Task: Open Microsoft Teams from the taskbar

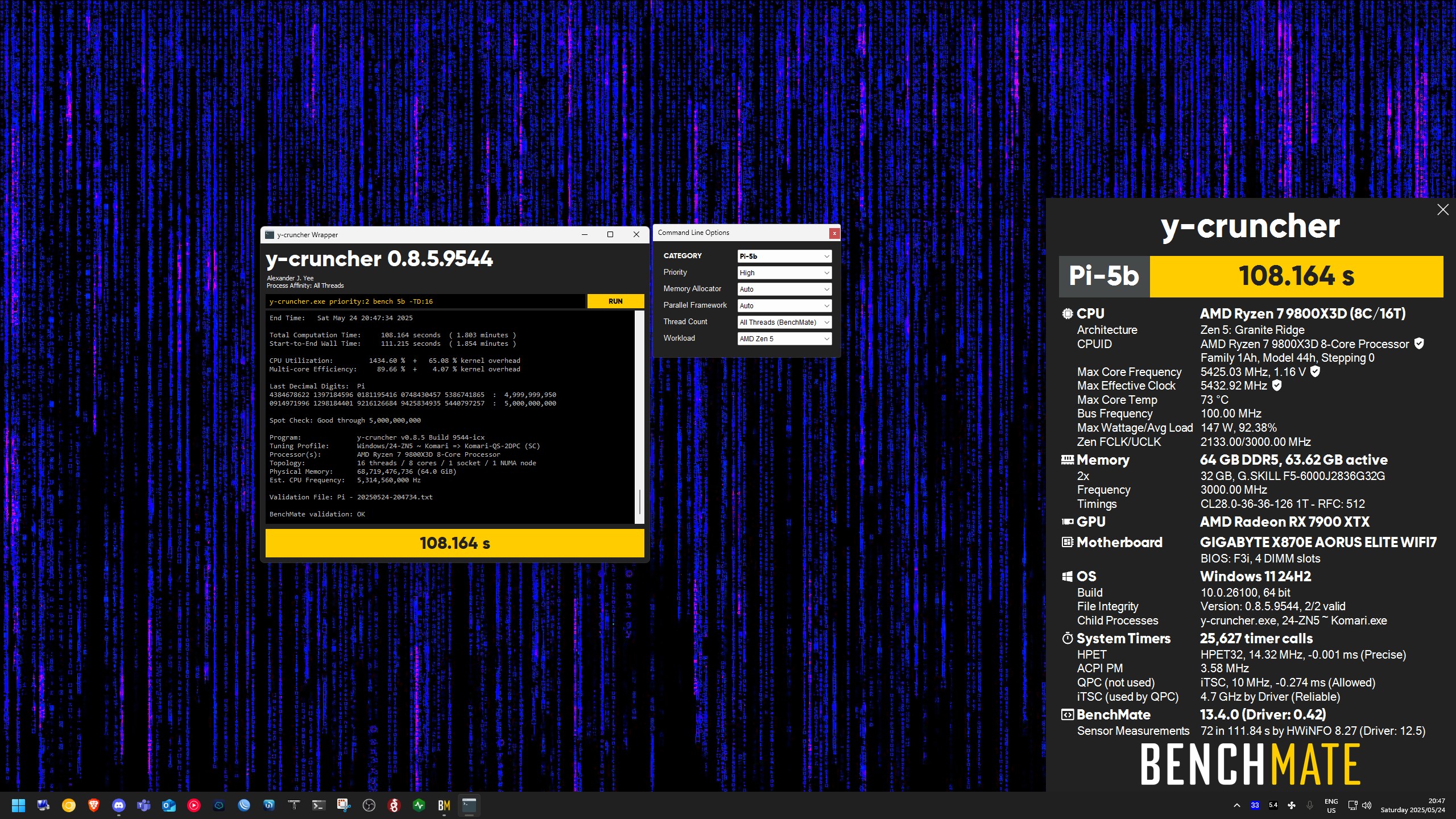Action: click(144, 805)
